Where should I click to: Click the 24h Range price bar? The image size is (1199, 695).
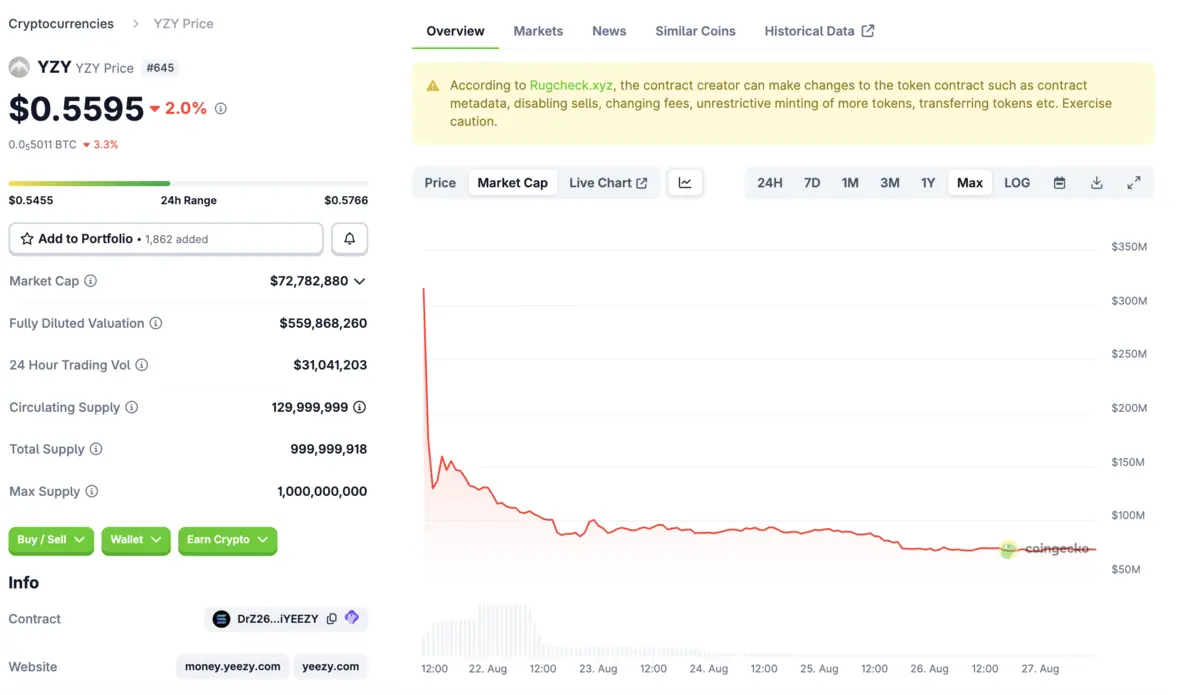pos(188,183)
